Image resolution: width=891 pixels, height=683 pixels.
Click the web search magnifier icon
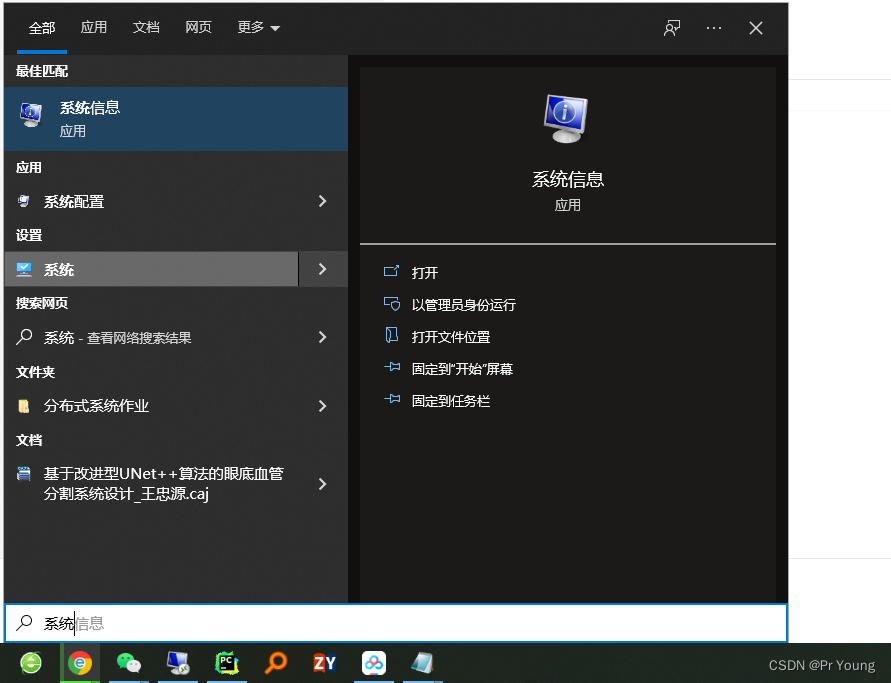pyautogui.click(x=24, y=337)
